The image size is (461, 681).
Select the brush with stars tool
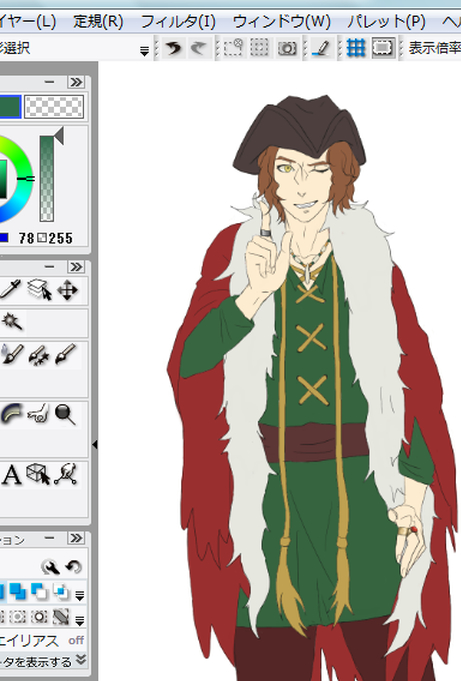39,354
